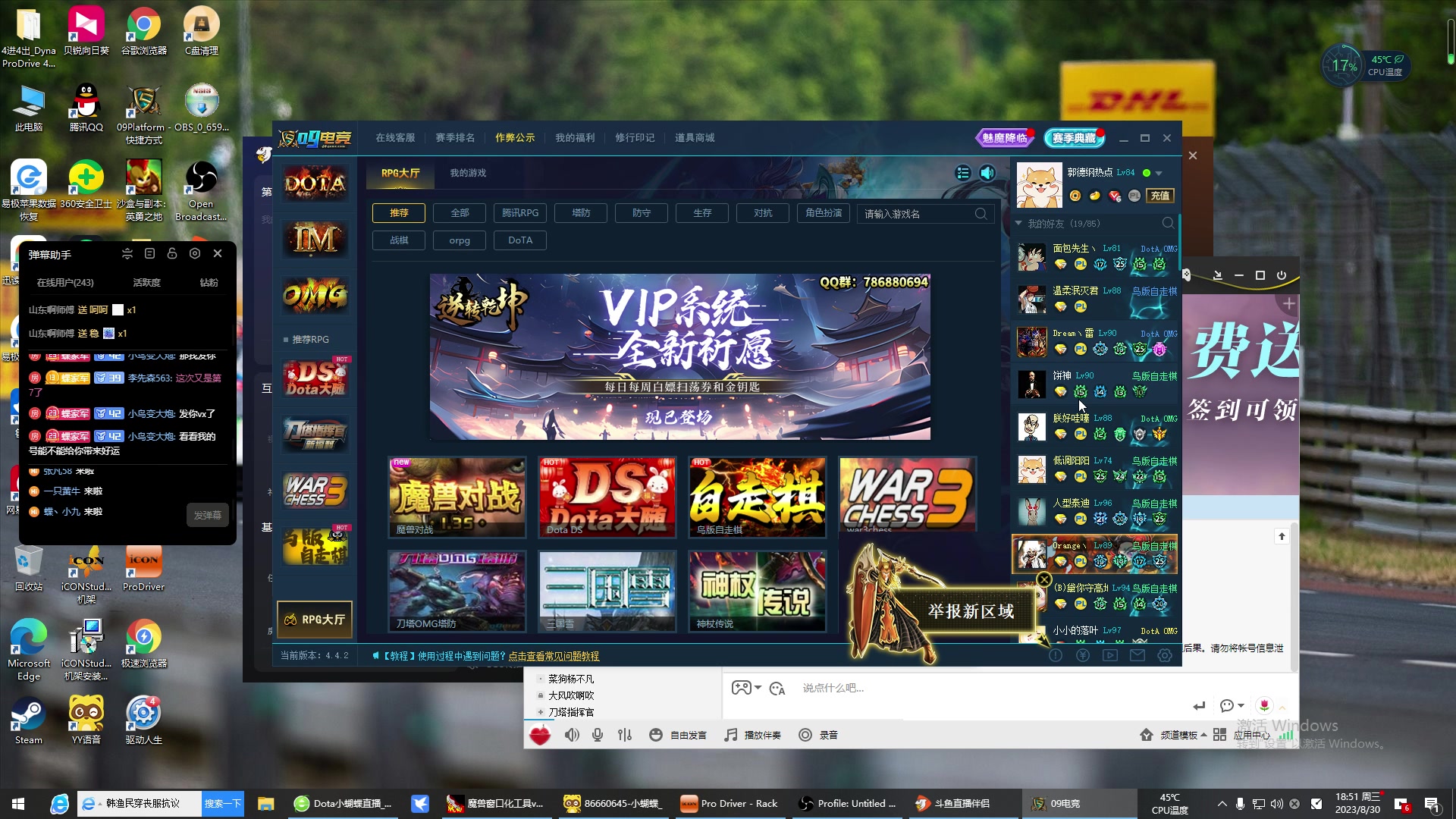
Task: Toggle the lock icon in 弹幕助手 header
Action: point(172,253)
